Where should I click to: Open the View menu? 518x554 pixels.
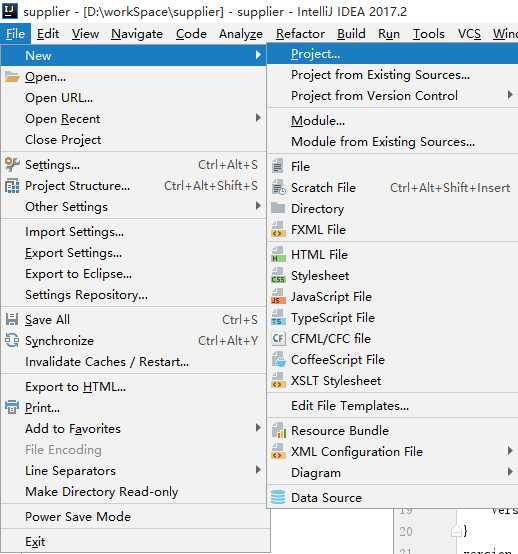point(86,34)
